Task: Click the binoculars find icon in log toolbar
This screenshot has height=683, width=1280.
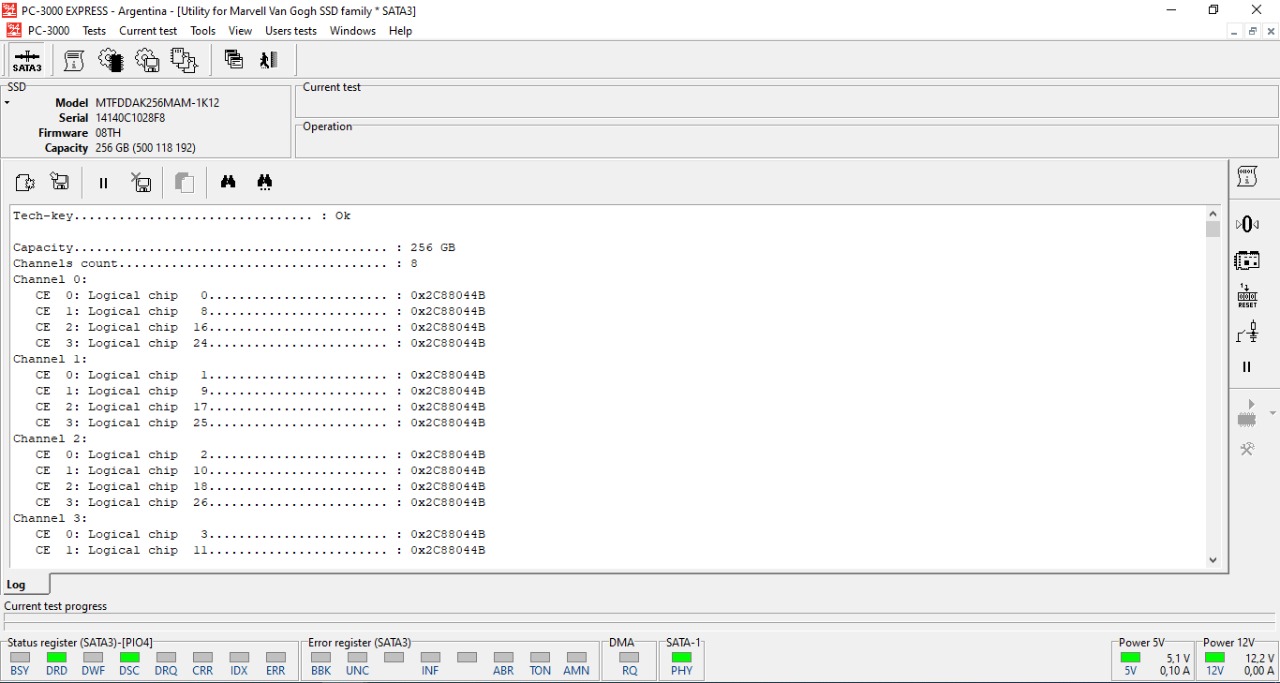Action: click(x=228, y=182)
